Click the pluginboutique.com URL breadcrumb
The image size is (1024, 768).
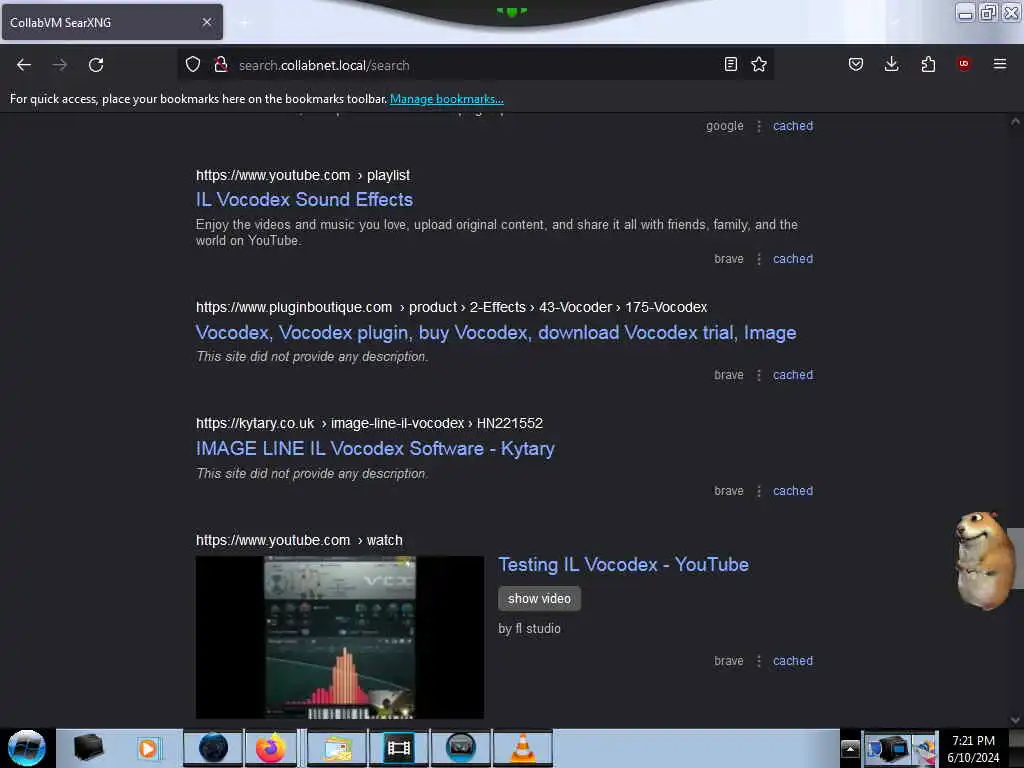coord(451,307)
